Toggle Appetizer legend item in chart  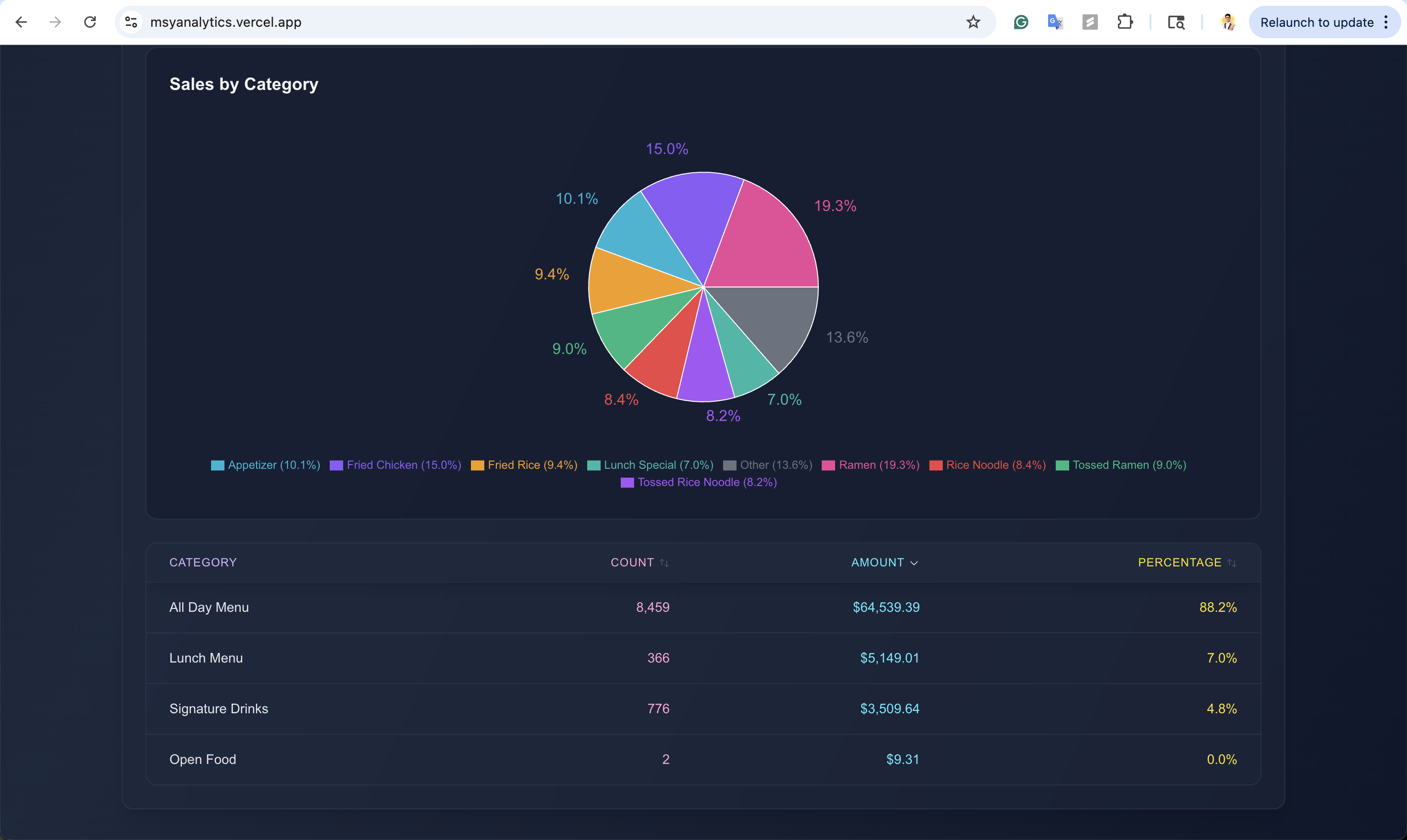click(x=265, y=464)
